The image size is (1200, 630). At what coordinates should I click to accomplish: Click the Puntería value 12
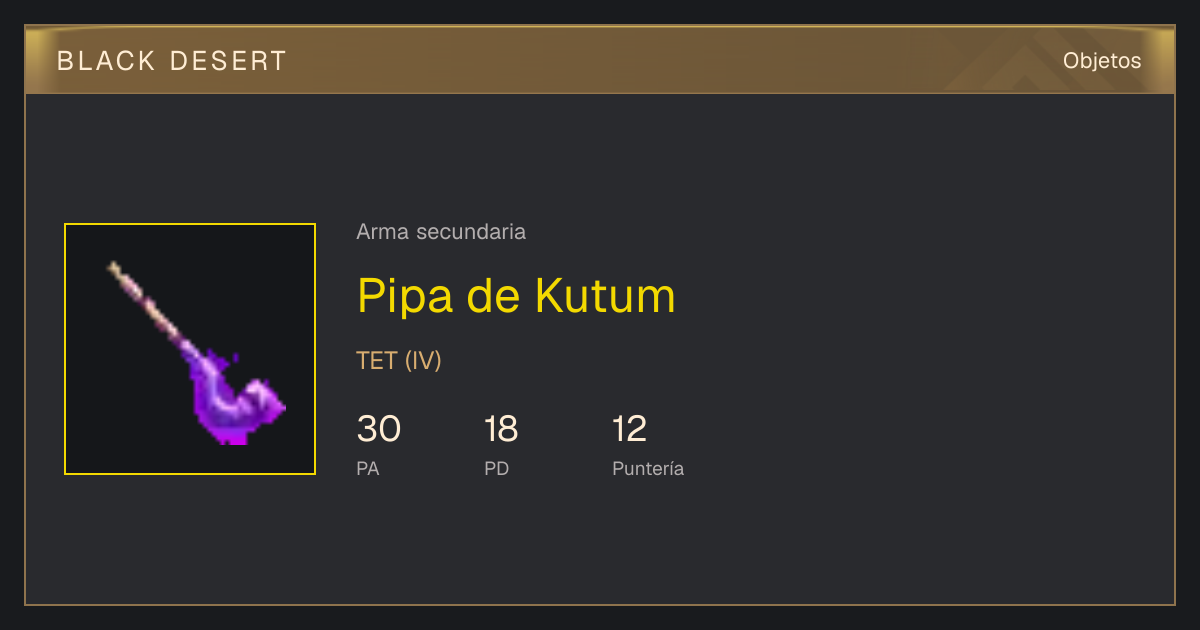click(x=630, y=429)
